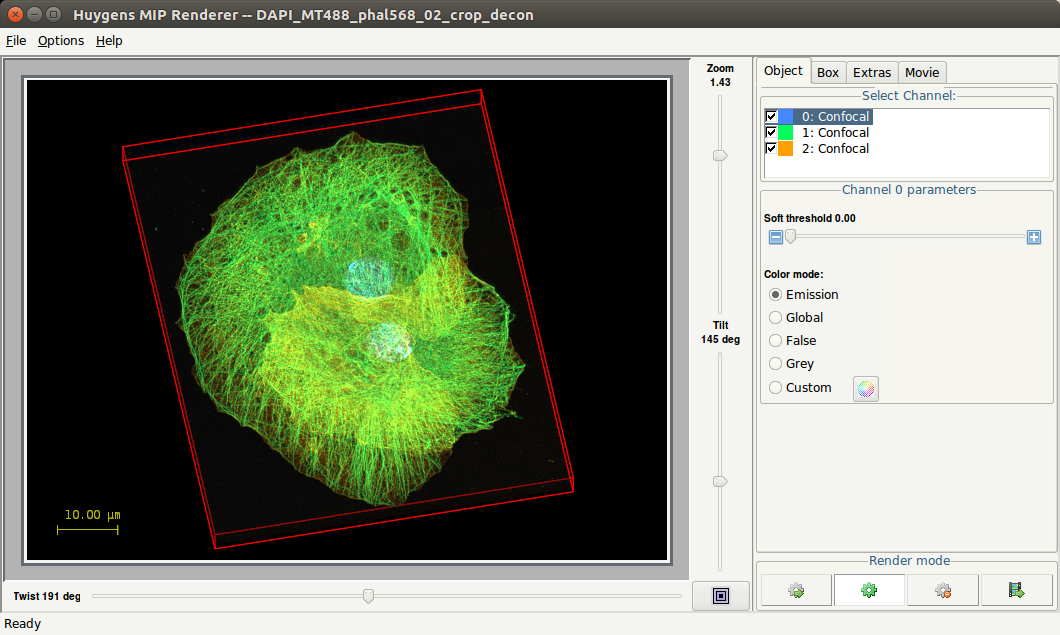Select the Global color mode
1060x635 pixels.
coord(776,318)
